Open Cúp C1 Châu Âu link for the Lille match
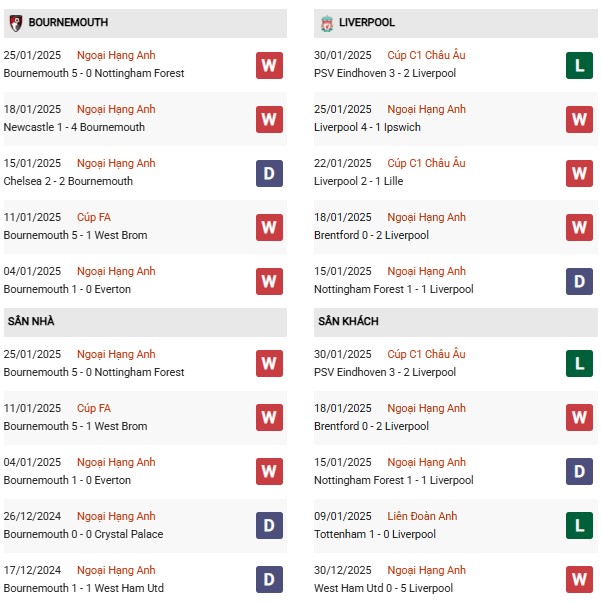Viewport: 601px width, 603px height. (x=427, y=163)
